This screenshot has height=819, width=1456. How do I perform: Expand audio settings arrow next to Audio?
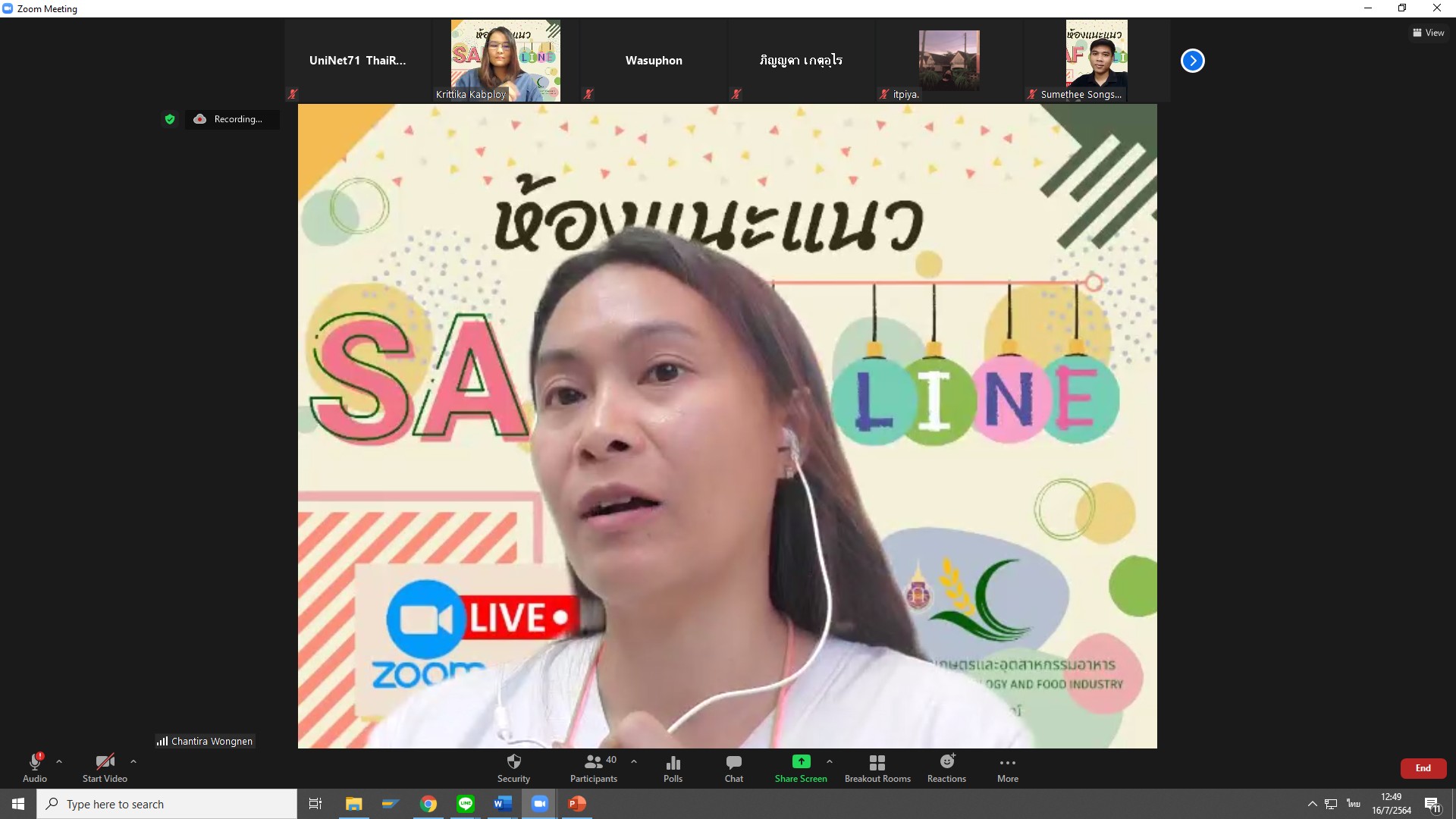coord(59,761)
